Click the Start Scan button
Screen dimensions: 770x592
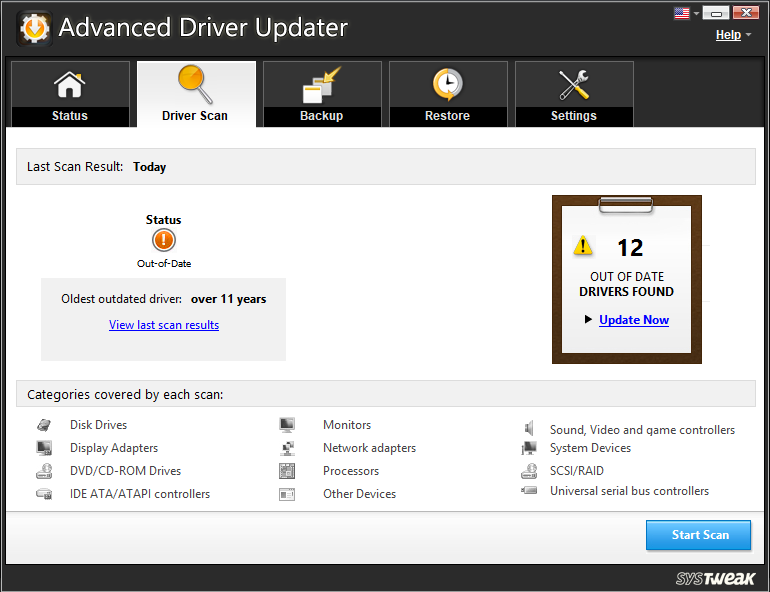(x=698, y=535)
